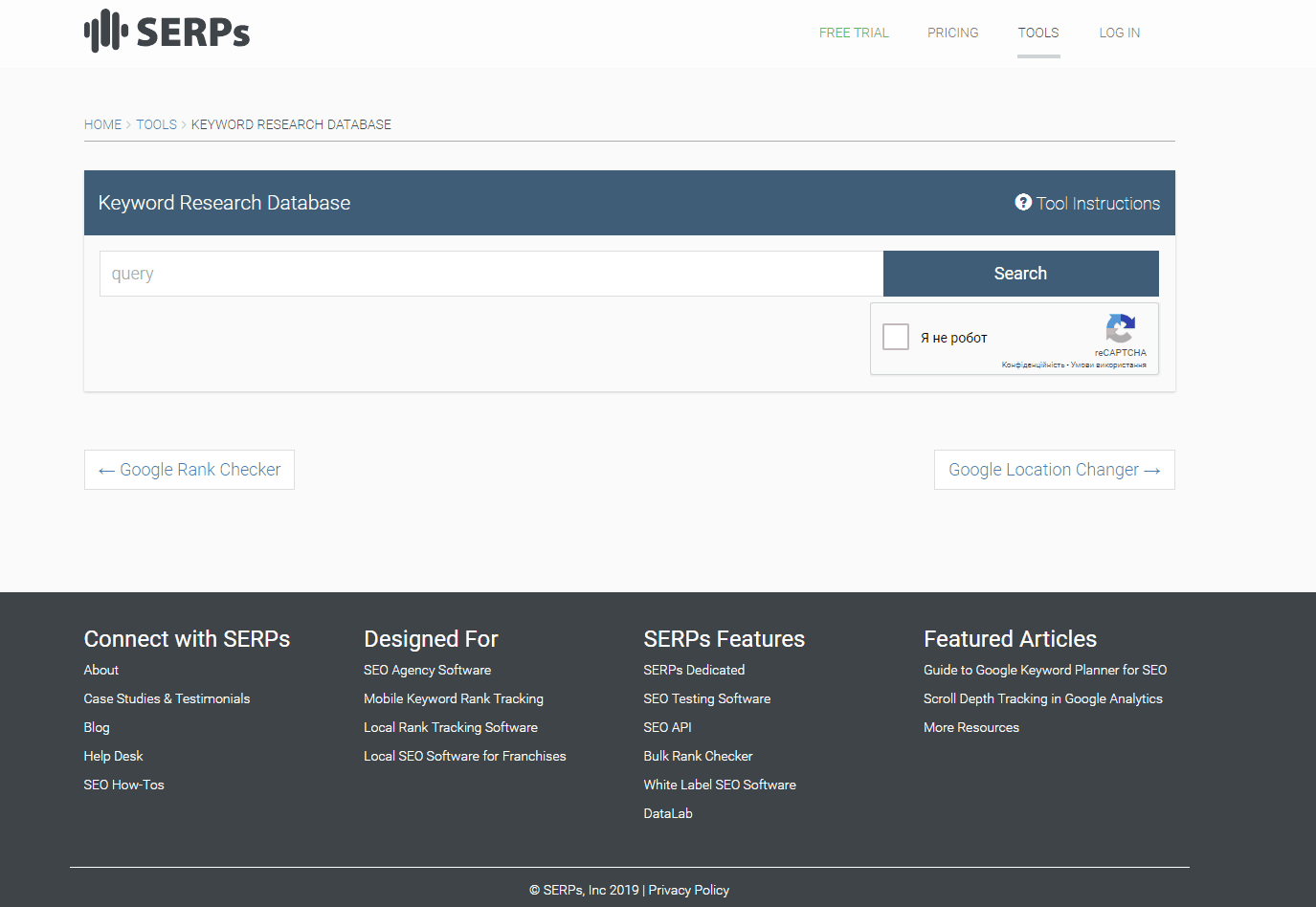Open Case Studies & Testimonials link
The height and width of the screenshot is (907, 1316).
click(x=167, y=698)
